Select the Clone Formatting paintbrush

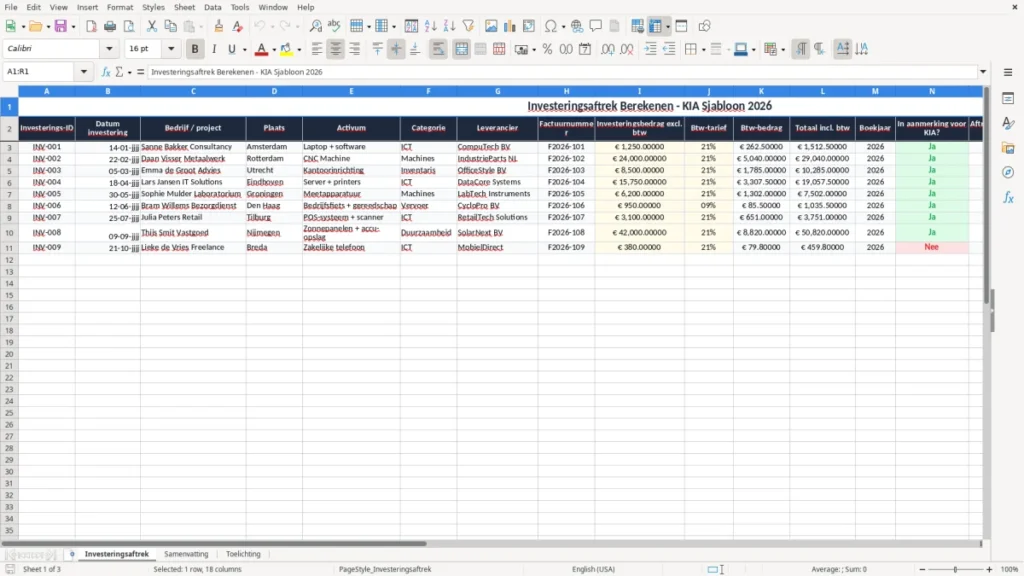point(219,26)
